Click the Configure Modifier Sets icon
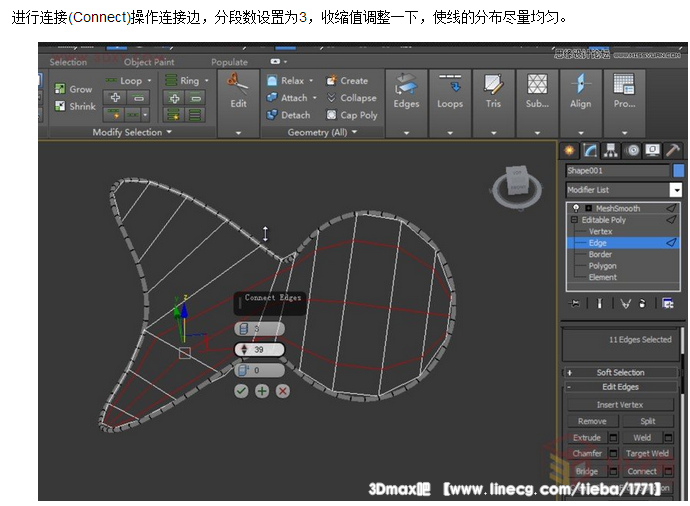Viewport: 690px width, 506px height. click(668, 303)
